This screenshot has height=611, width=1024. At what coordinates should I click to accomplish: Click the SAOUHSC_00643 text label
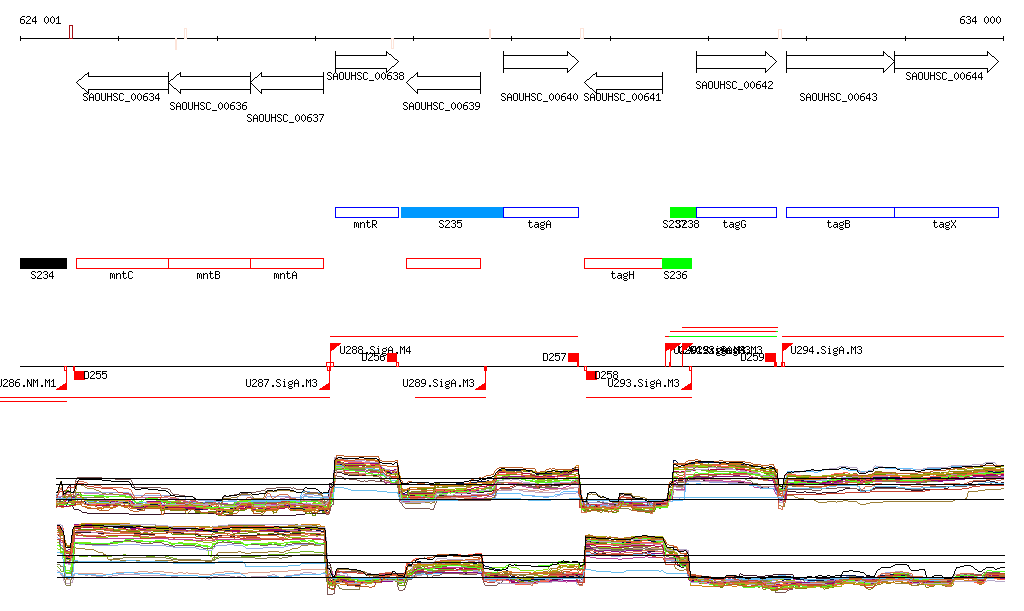839,97
